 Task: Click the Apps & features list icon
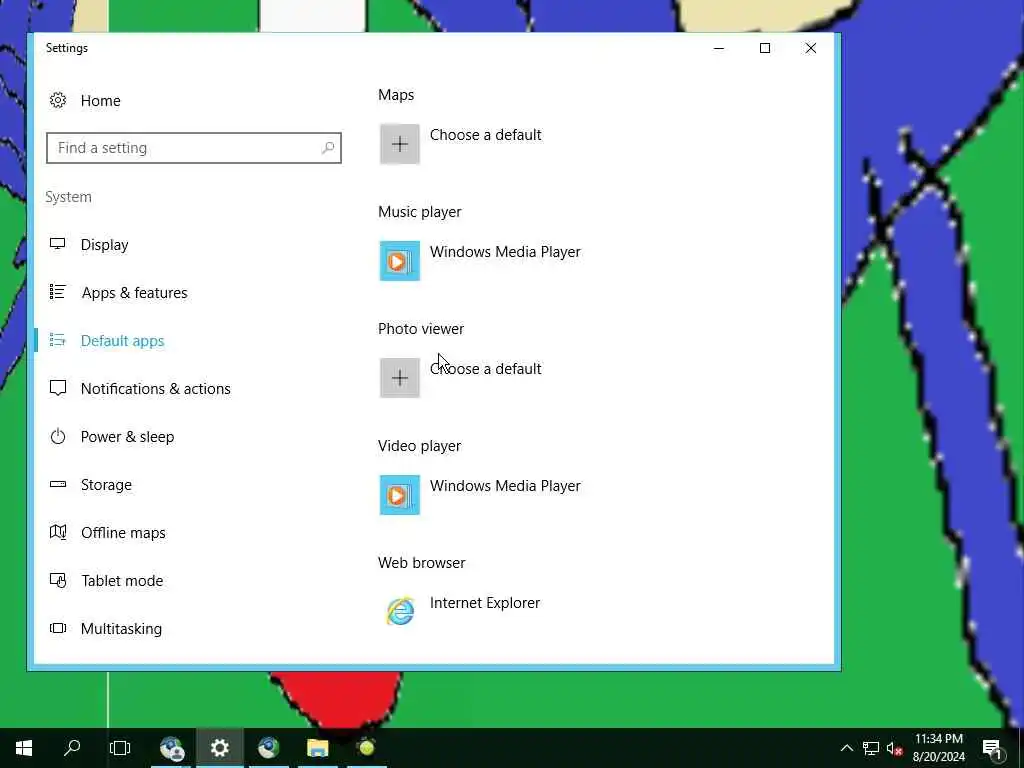[58, 292]
